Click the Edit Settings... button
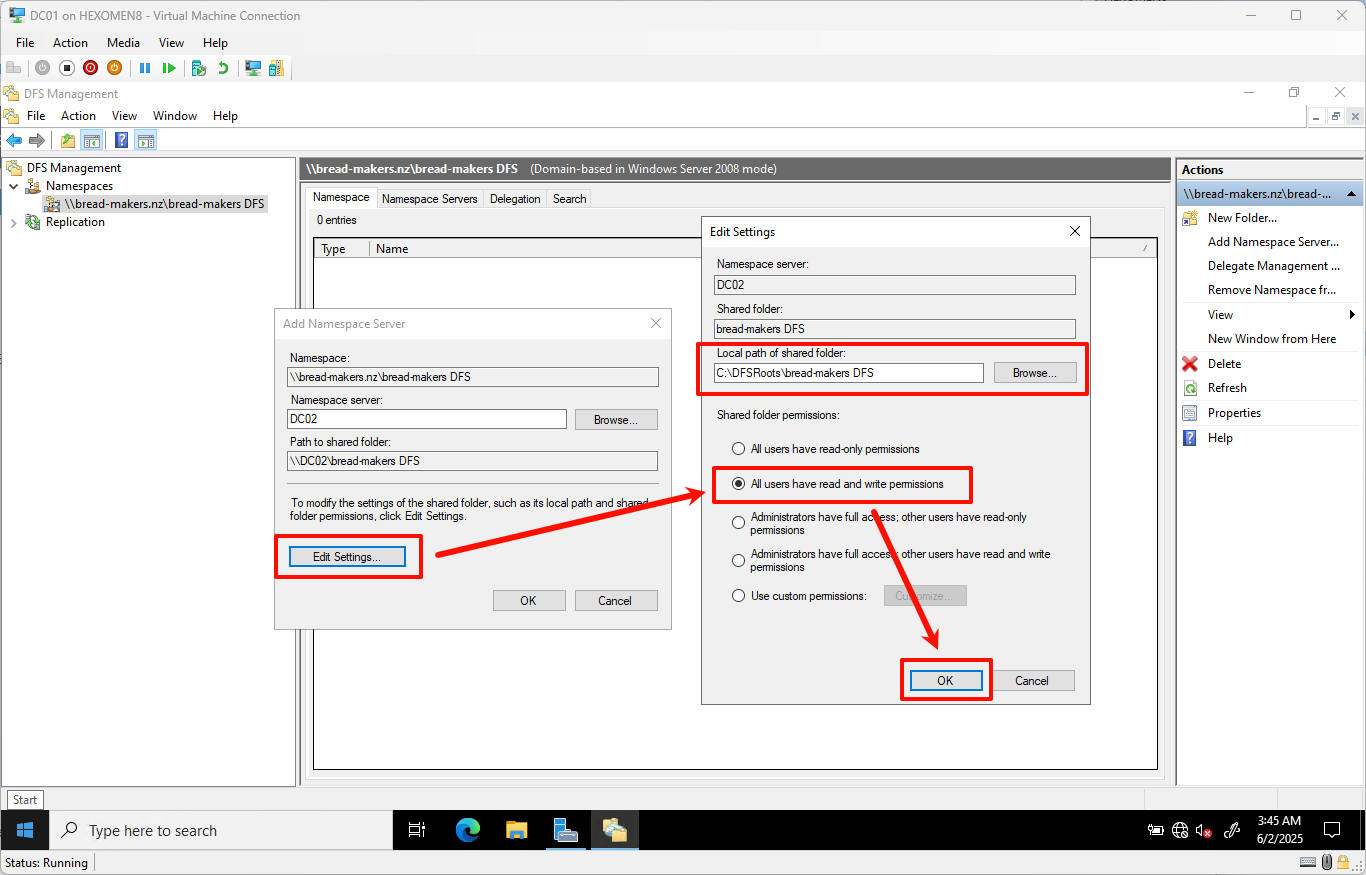The width and height of the screenshot is (1366, 875). tap(347, 557)
